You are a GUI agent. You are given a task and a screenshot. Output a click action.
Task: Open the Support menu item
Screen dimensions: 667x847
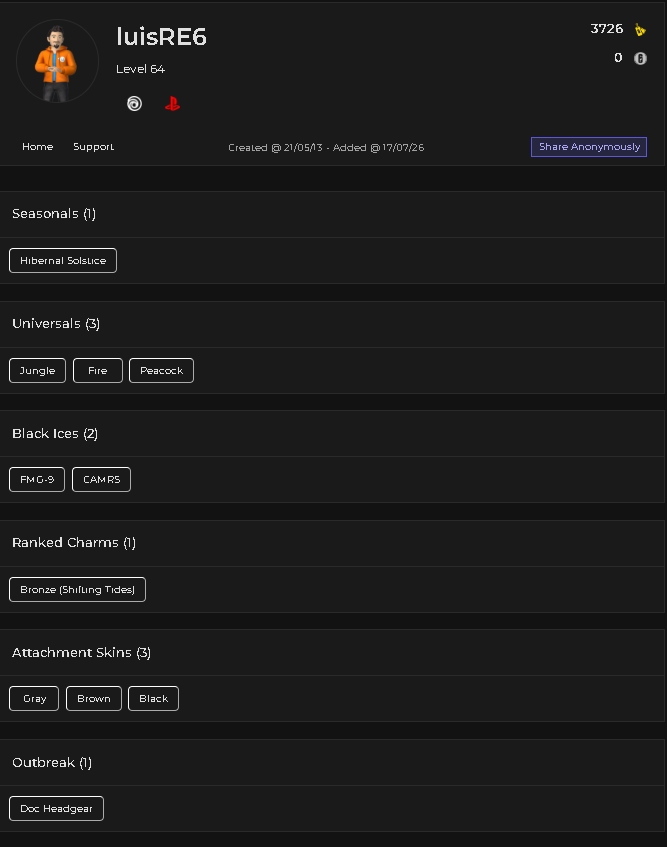click(93, 146)
